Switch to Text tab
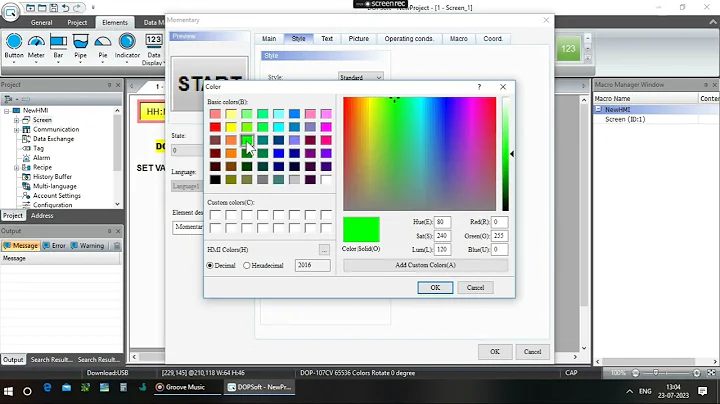The width and height of the screenshot is (720, 404). 327,39
